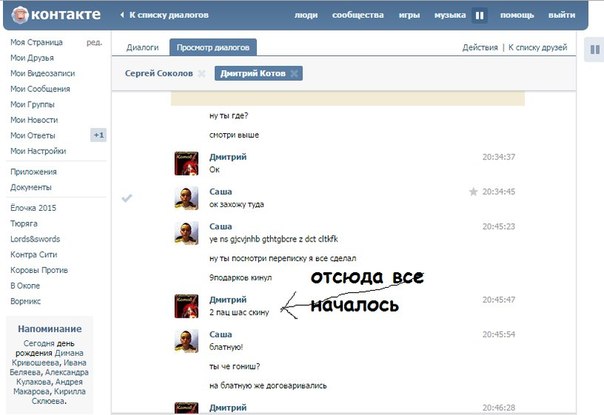Open Саша's avatar at 20:45:54
Image resolution: width=604 pixels, height=415 pixels.
186,341
